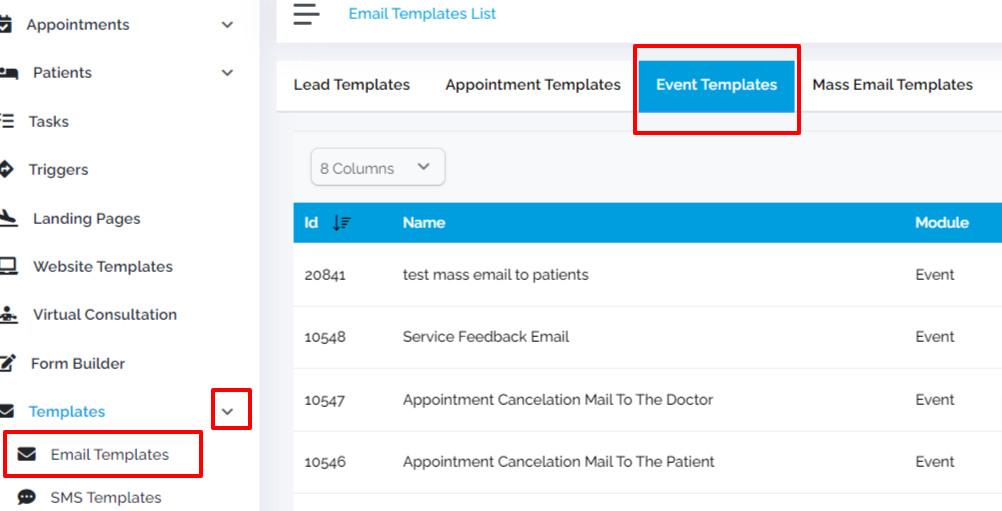Click the Form Builder edit icon
This screenshot has width=1002, height=511.
(x=8, y=363)
